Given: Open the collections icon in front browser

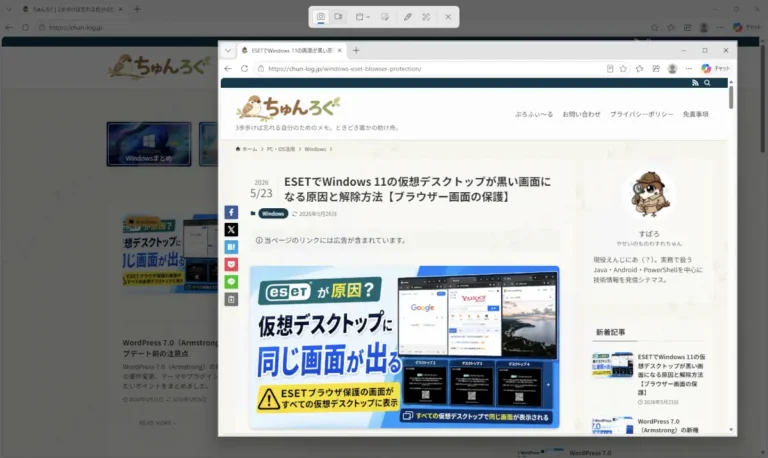Looking at the screenshot, I should point(656,69).
